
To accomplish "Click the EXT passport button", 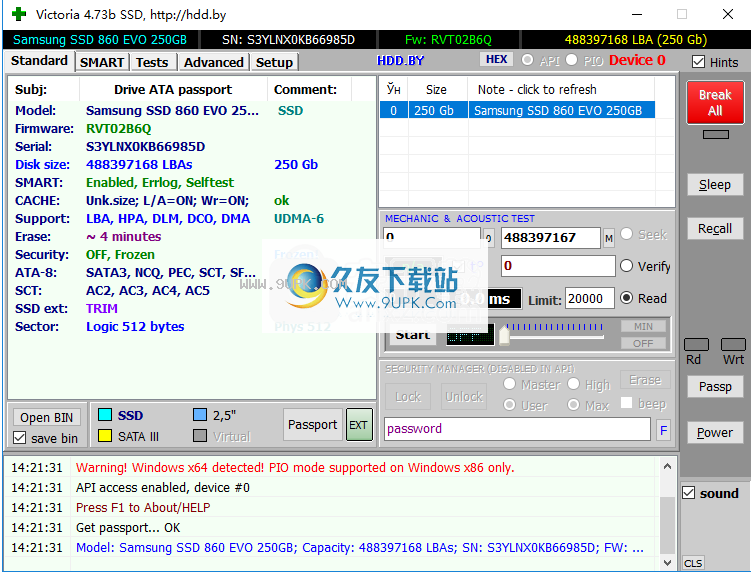I will coord(359,424).
